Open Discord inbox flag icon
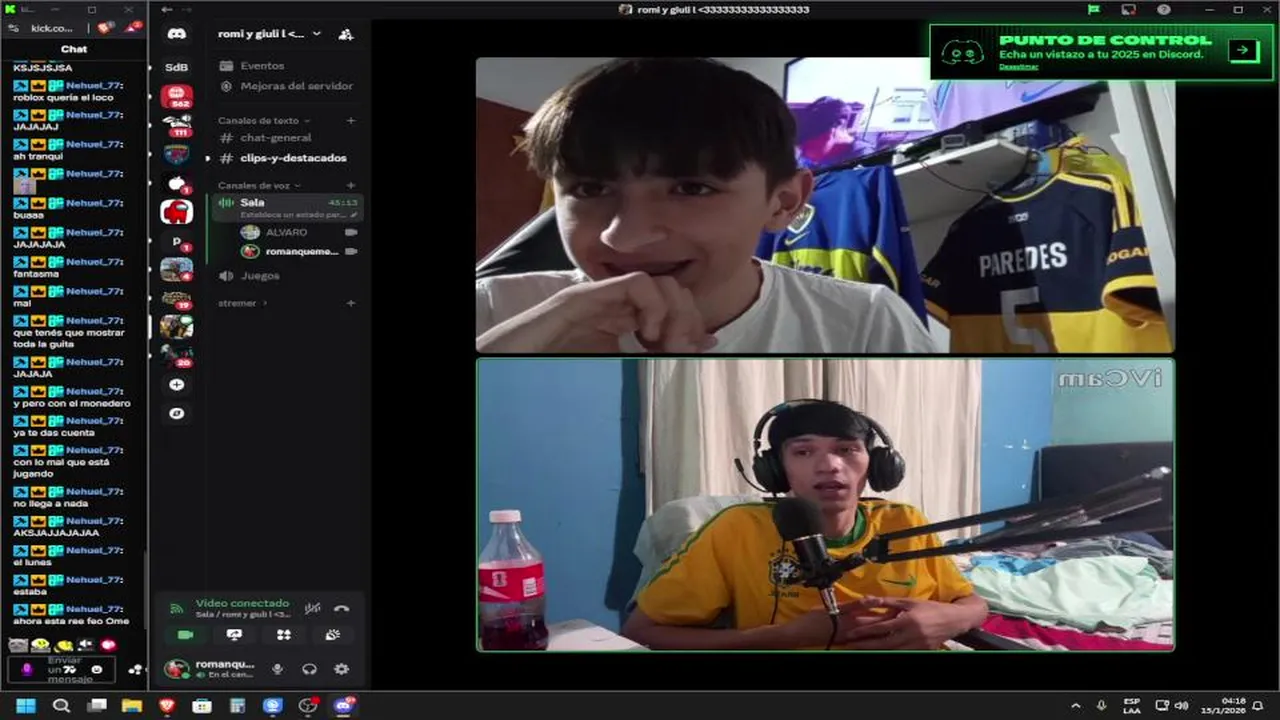The image size is (1280, 720). click(1095, 9)
